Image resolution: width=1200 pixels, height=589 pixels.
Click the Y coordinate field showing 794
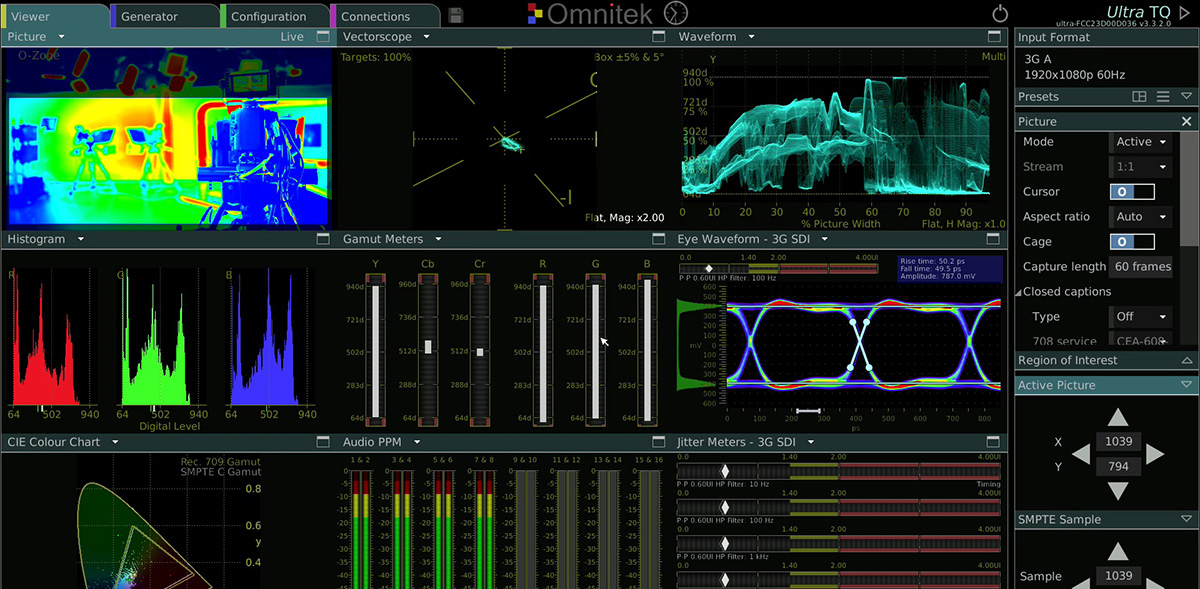click(1118, 467)
